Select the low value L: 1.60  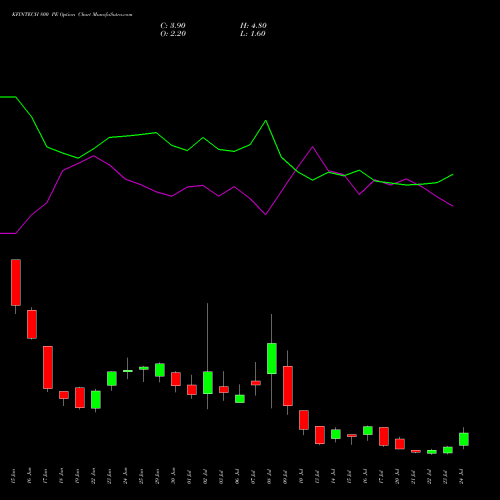tap(253, 34)
